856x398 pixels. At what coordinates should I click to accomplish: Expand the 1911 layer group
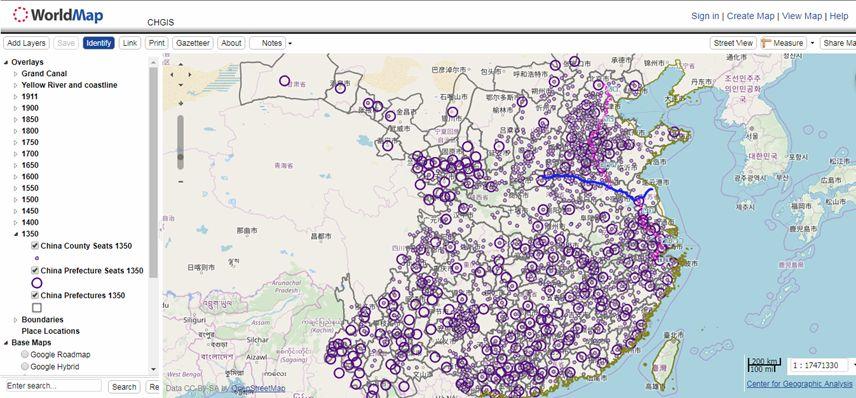(16, 97)
